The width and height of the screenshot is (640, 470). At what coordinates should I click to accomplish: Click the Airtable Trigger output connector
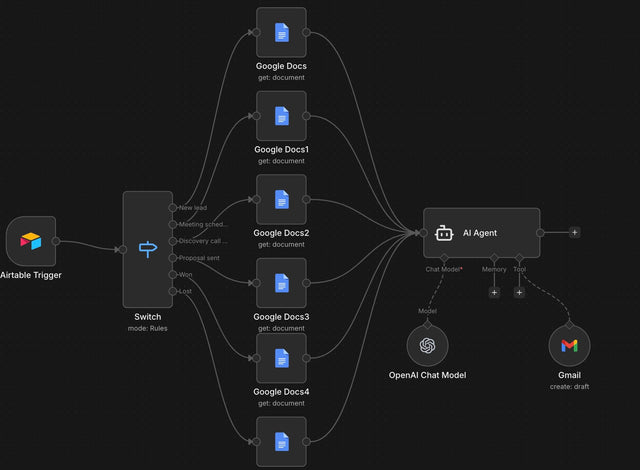tap(56, 241)
